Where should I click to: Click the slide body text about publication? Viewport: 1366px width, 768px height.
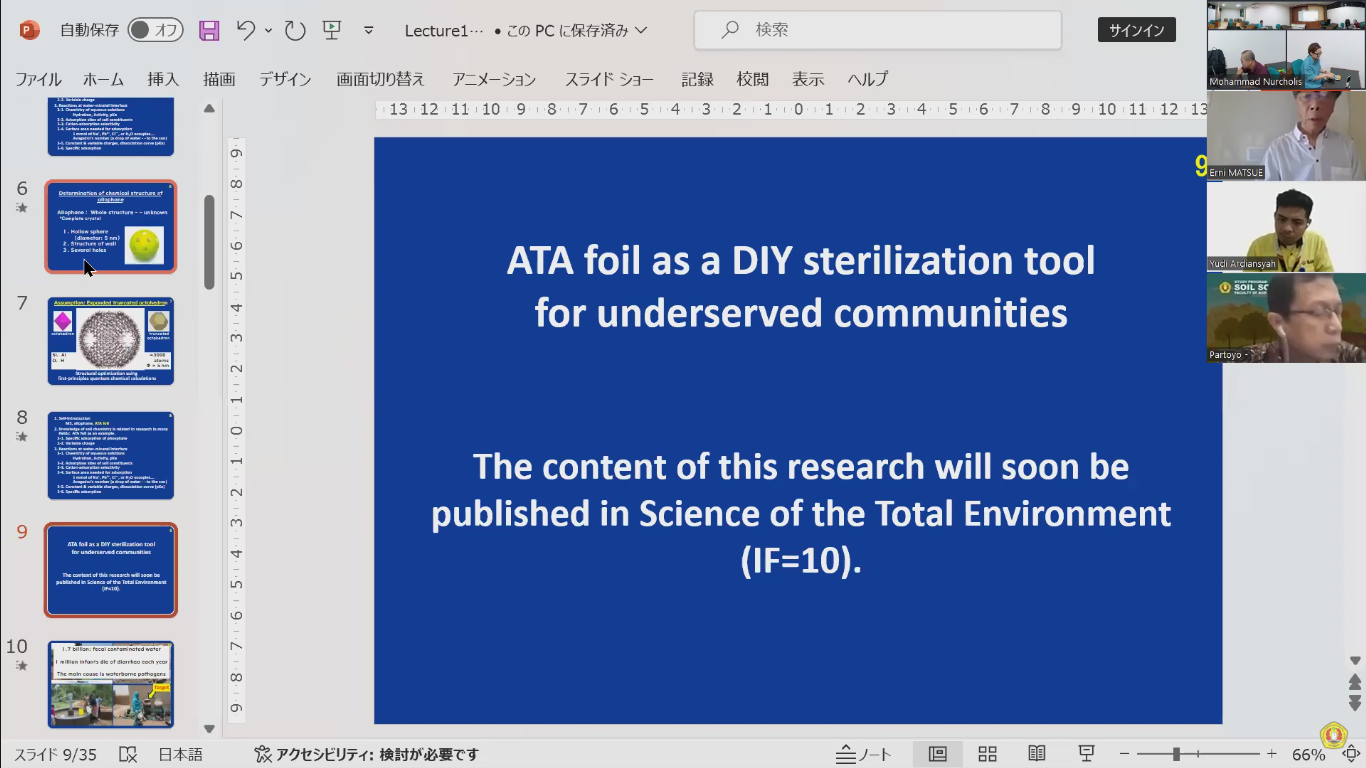click(x=800, y=513)
